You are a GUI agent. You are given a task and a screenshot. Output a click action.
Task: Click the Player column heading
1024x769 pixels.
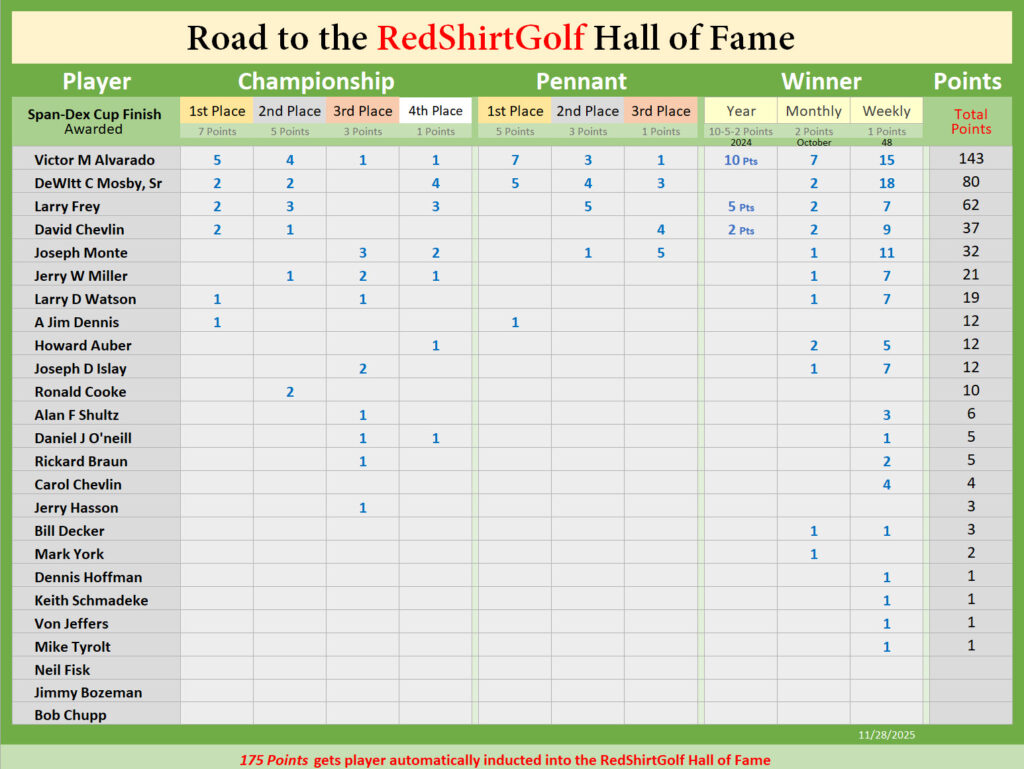point(96,81)
